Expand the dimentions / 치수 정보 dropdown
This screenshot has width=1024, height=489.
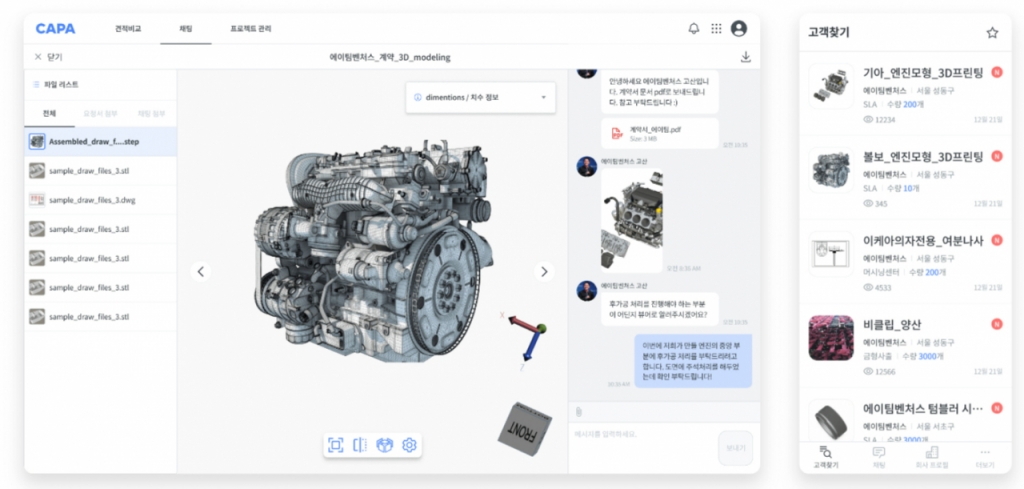[x=481, y=97]
